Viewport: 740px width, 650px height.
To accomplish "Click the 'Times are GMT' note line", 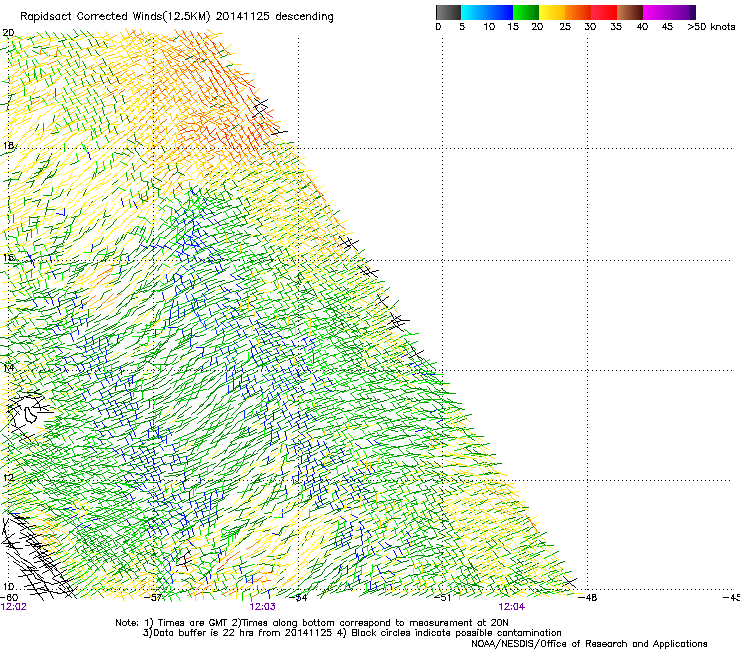I will pyautogui.click(x=312, y=623).
